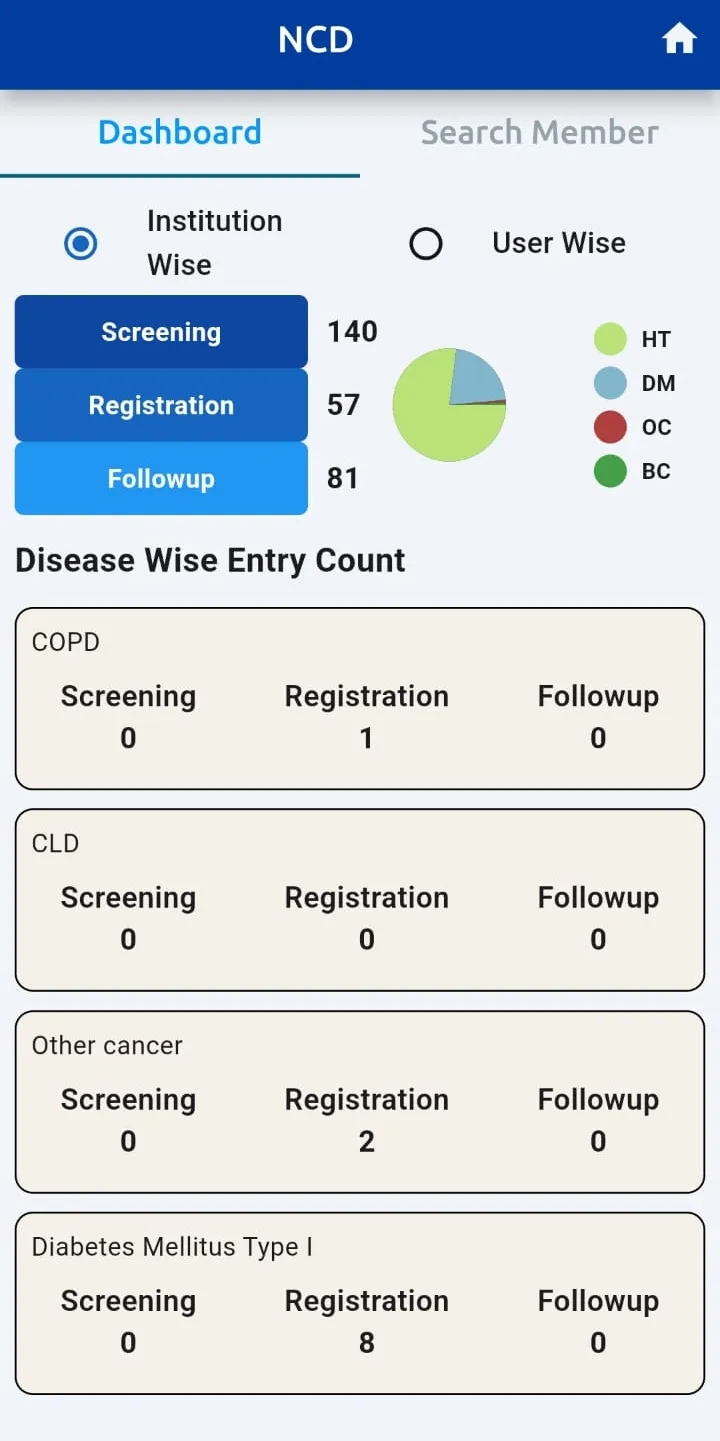
Task: Tap the disease distribution pie chart
Action: click(x=449, y=405)
